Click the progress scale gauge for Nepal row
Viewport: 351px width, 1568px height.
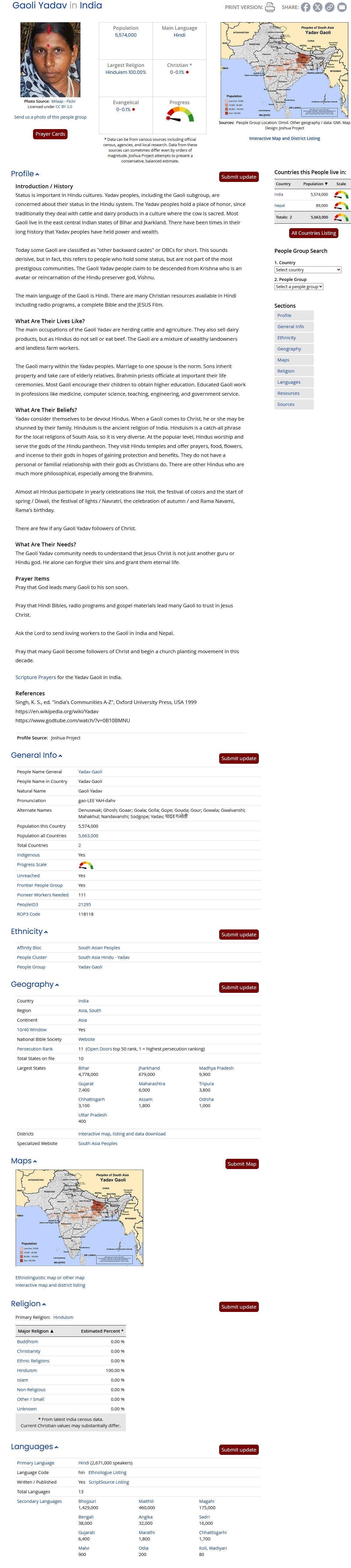point(341,206)
